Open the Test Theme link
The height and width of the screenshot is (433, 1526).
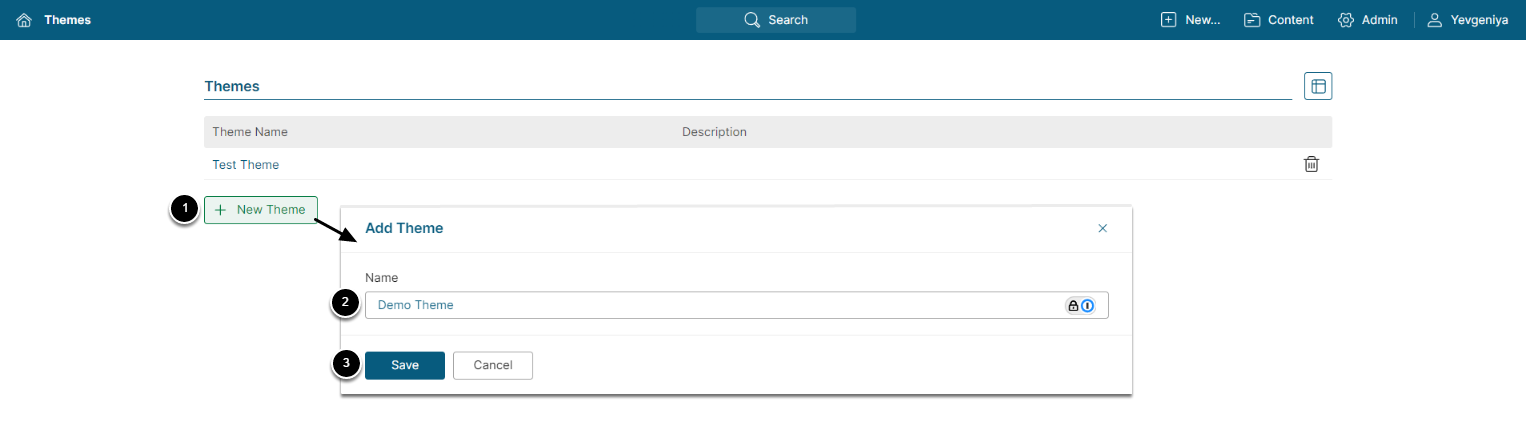point(246,164)
